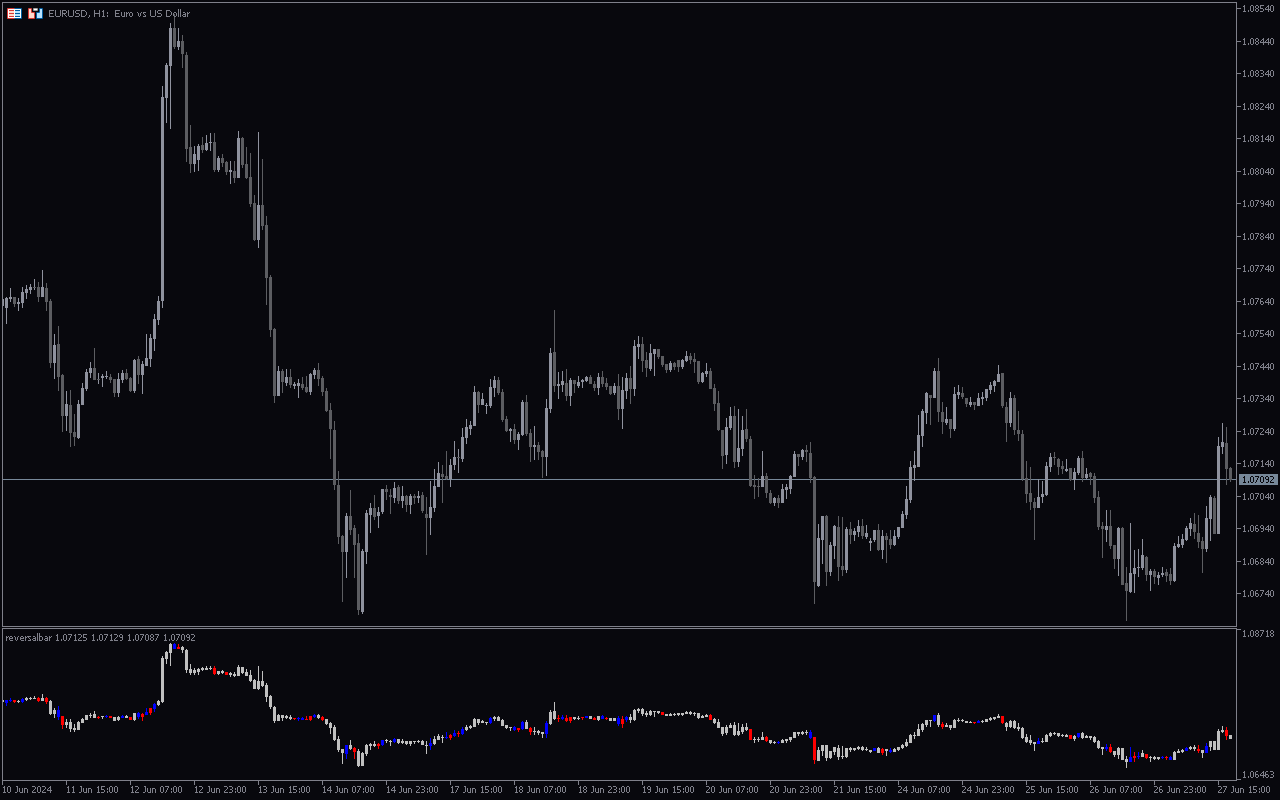The image size is (1280, 800).
Task: Click the 18 Jun 07:00 time label
Action: (540, 790)
